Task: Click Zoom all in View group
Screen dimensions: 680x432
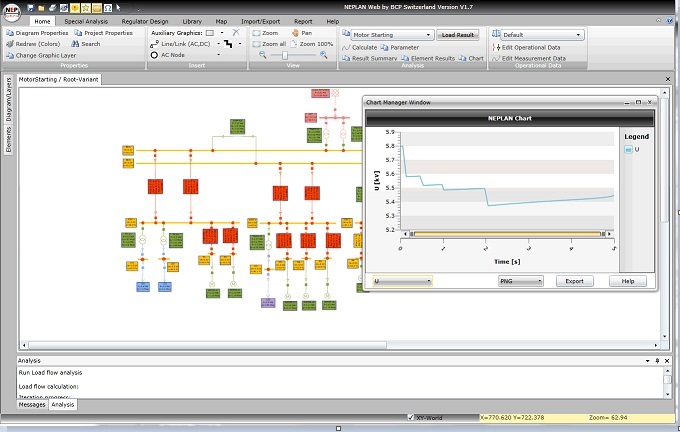Action: click(269, 44)
